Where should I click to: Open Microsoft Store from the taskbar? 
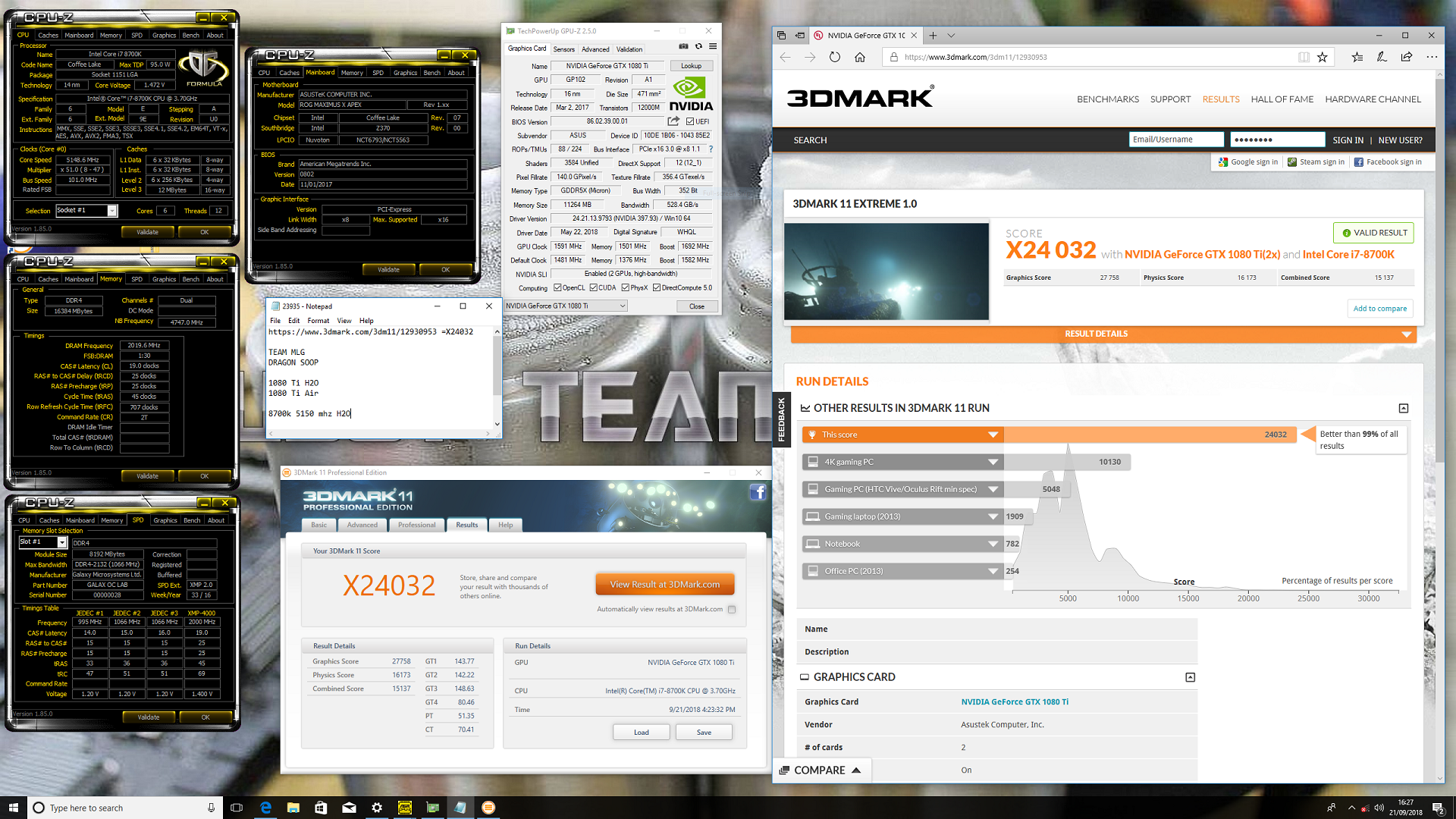tap(321, 808)
